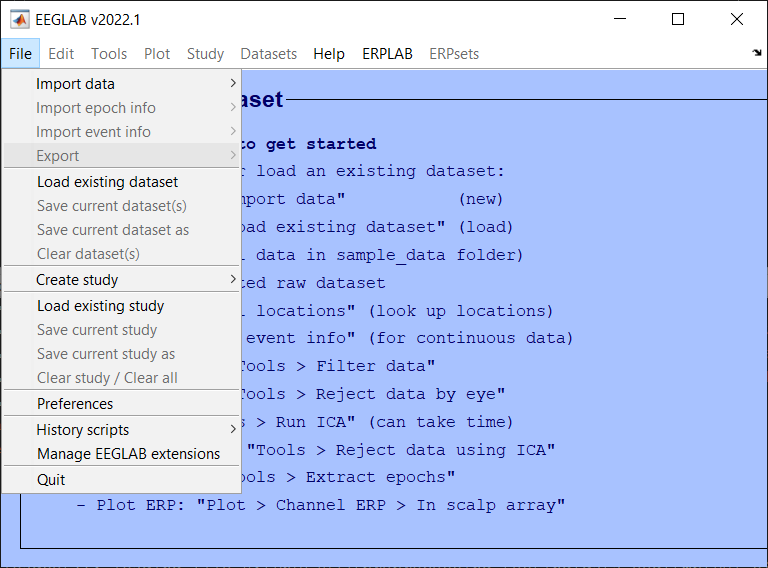Open the Study menu

[x=205, y=54]
